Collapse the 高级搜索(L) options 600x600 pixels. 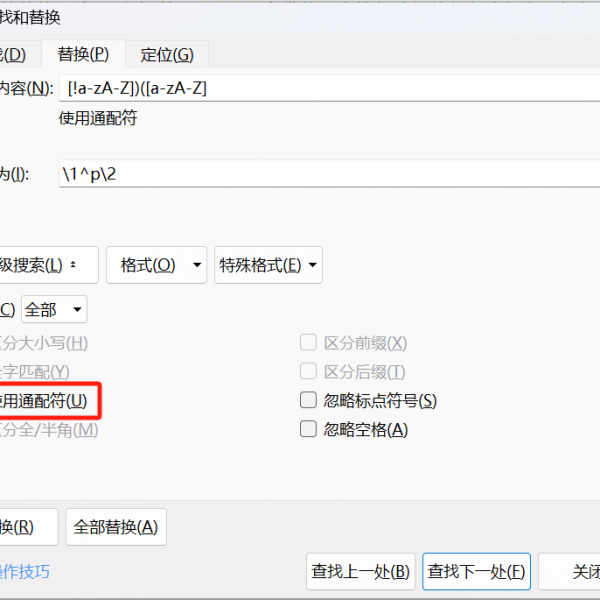[45, 265]
